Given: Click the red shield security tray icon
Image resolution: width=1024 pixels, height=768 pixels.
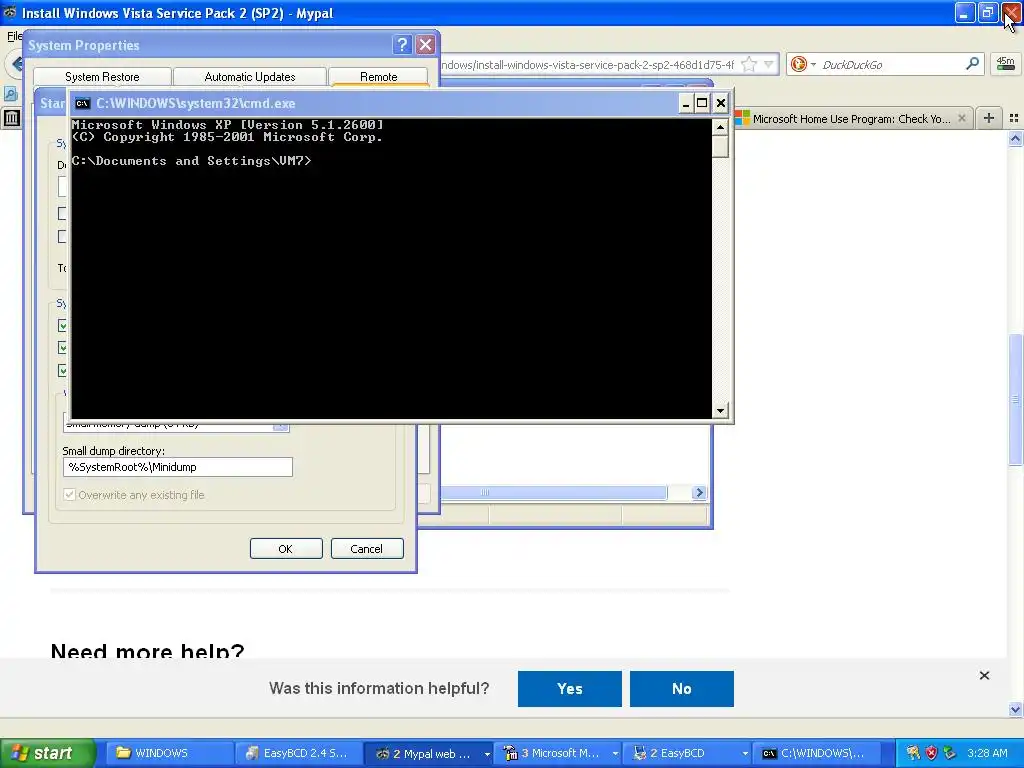Looking at the screenshot, I should tap(931, 753).
